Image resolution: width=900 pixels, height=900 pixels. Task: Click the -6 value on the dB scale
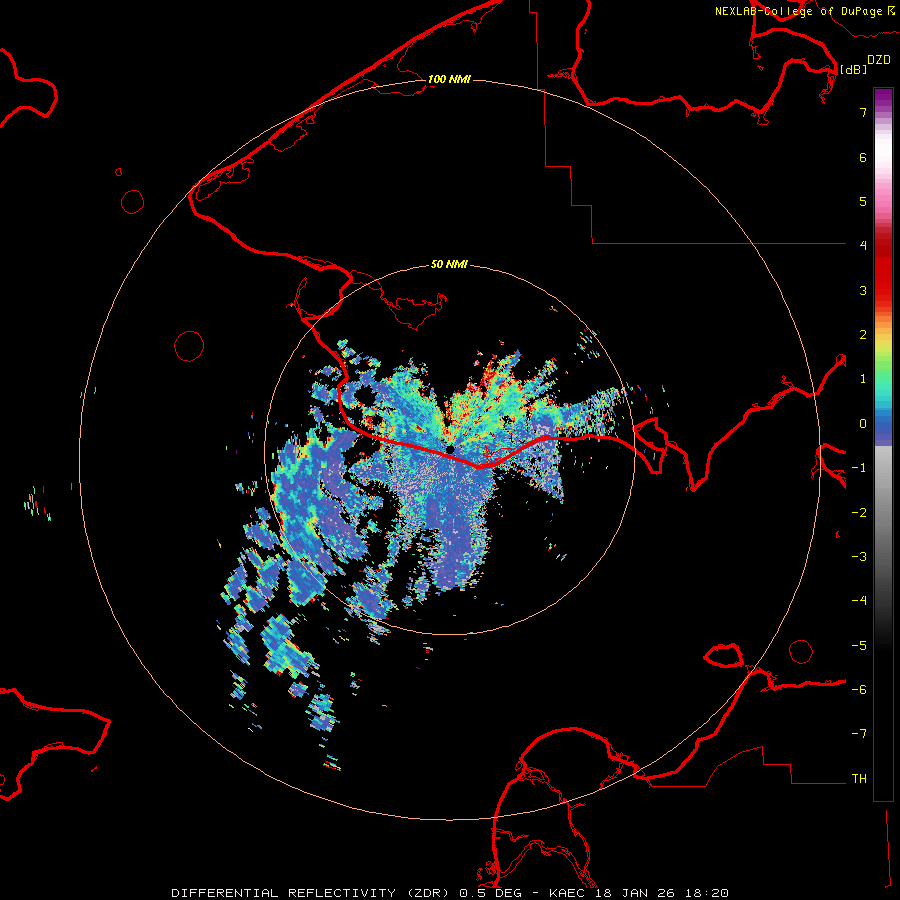[859, 690]
